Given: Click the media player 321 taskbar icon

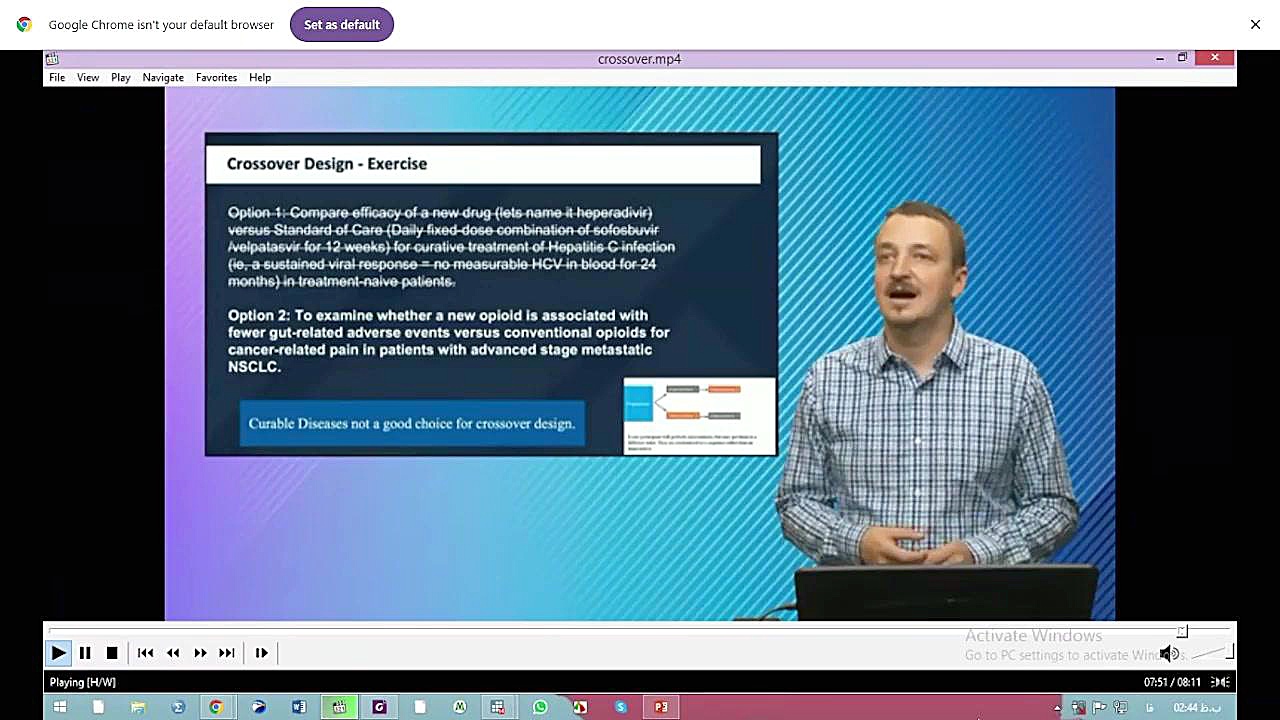Looking at the screenshot, I should (339, 707).
